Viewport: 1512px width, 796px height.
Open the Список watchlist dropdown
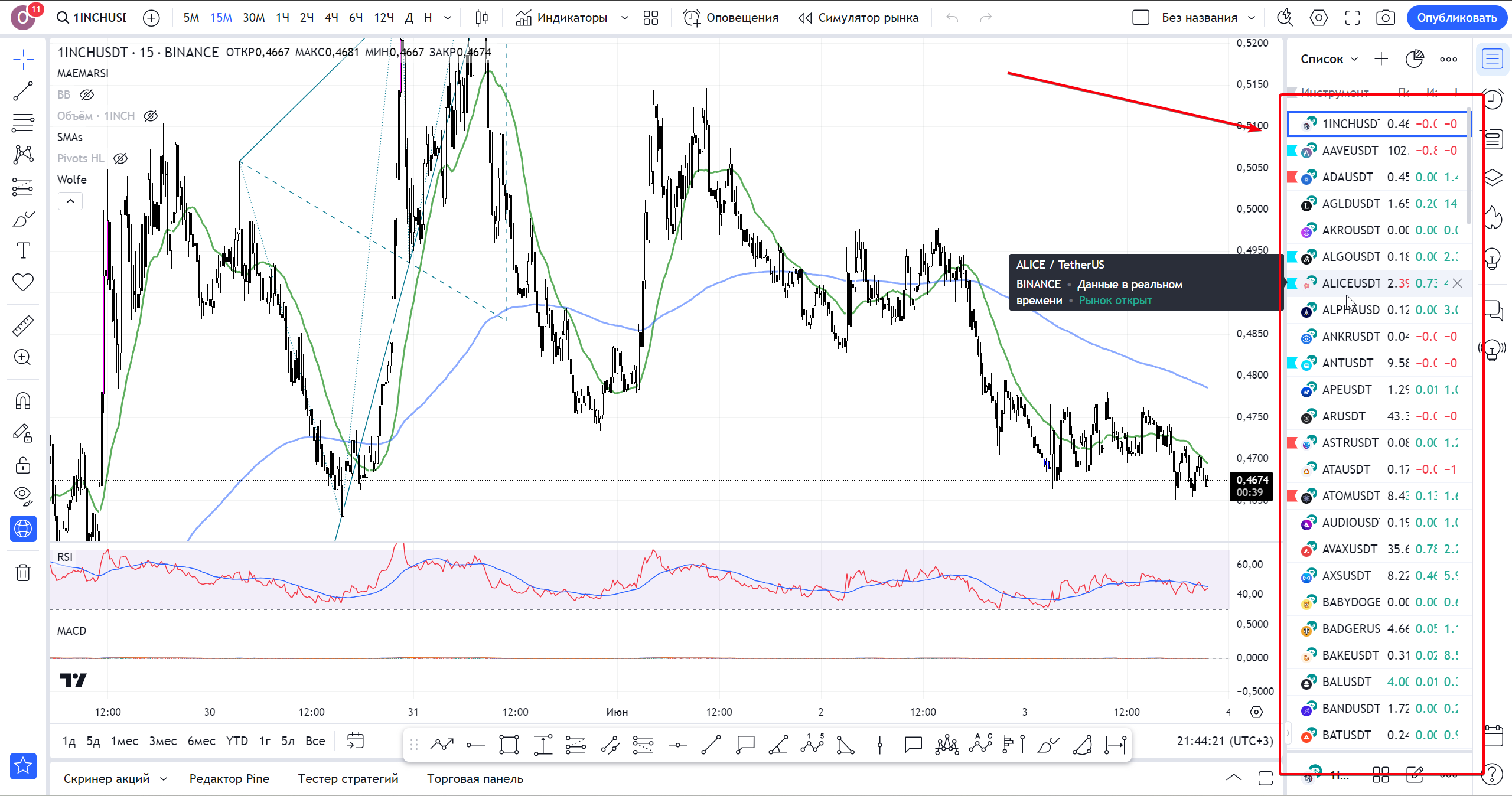(1329, 59)
